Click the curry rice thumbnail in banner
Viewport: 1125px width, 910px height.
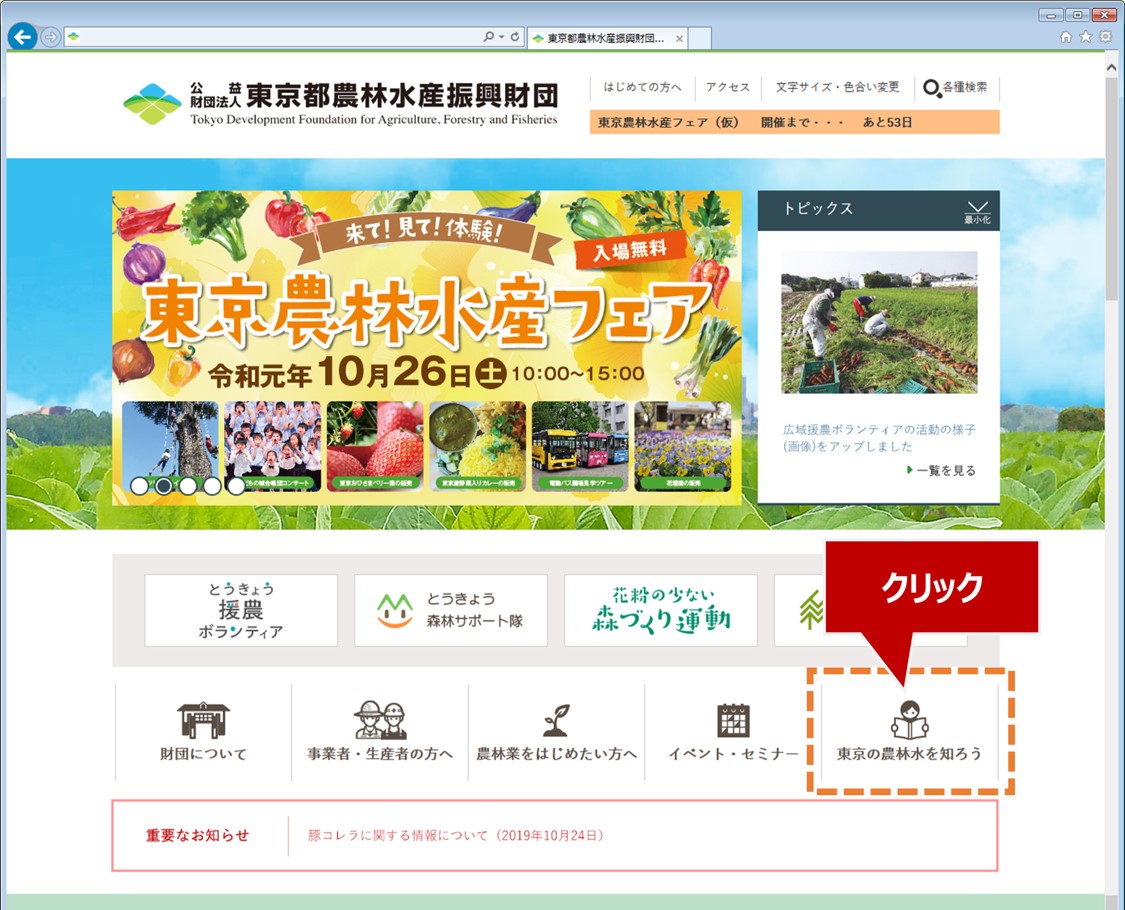coord(478,446)
